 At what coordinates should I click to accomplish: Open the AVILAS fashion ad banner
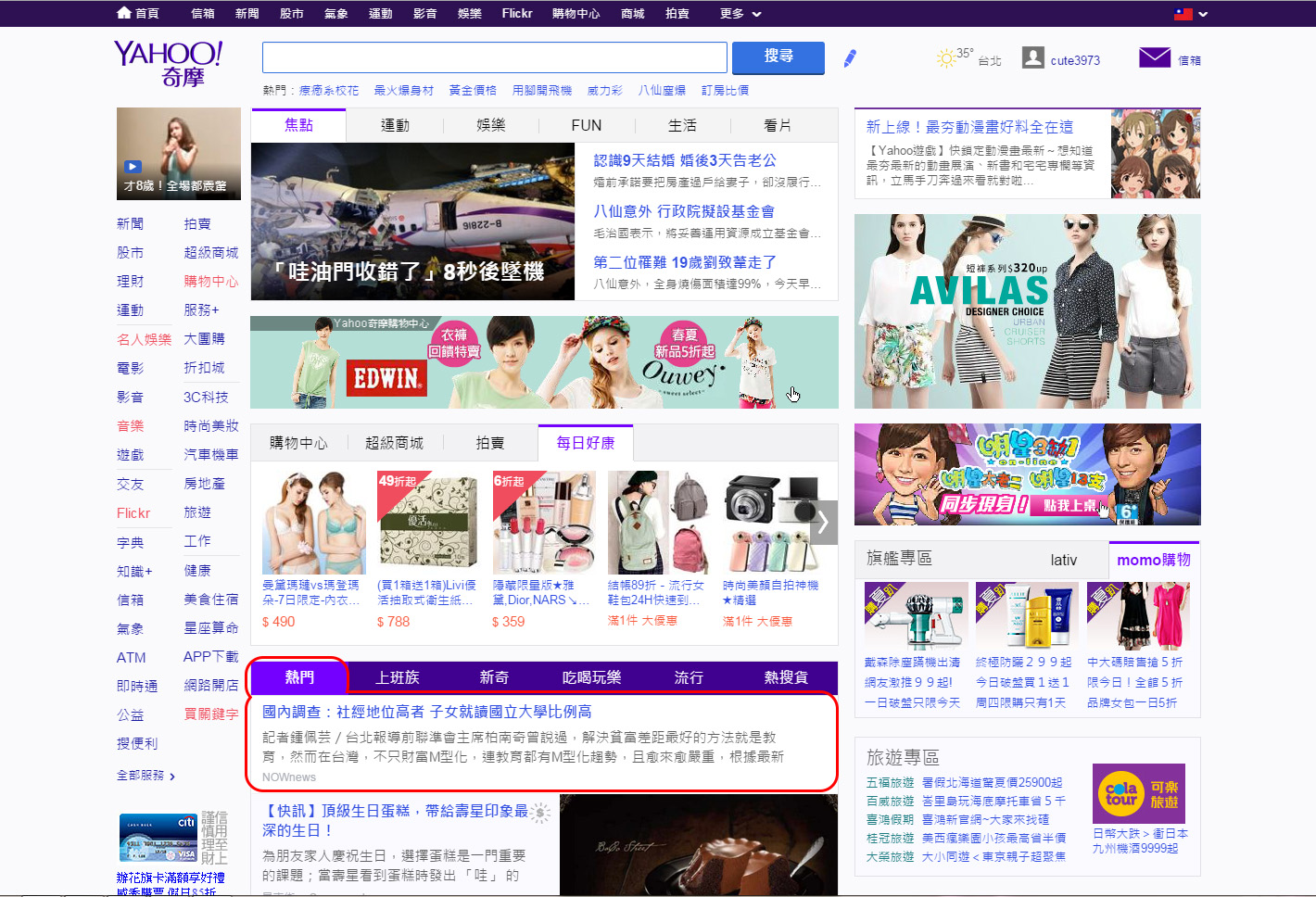[1027, 311]
